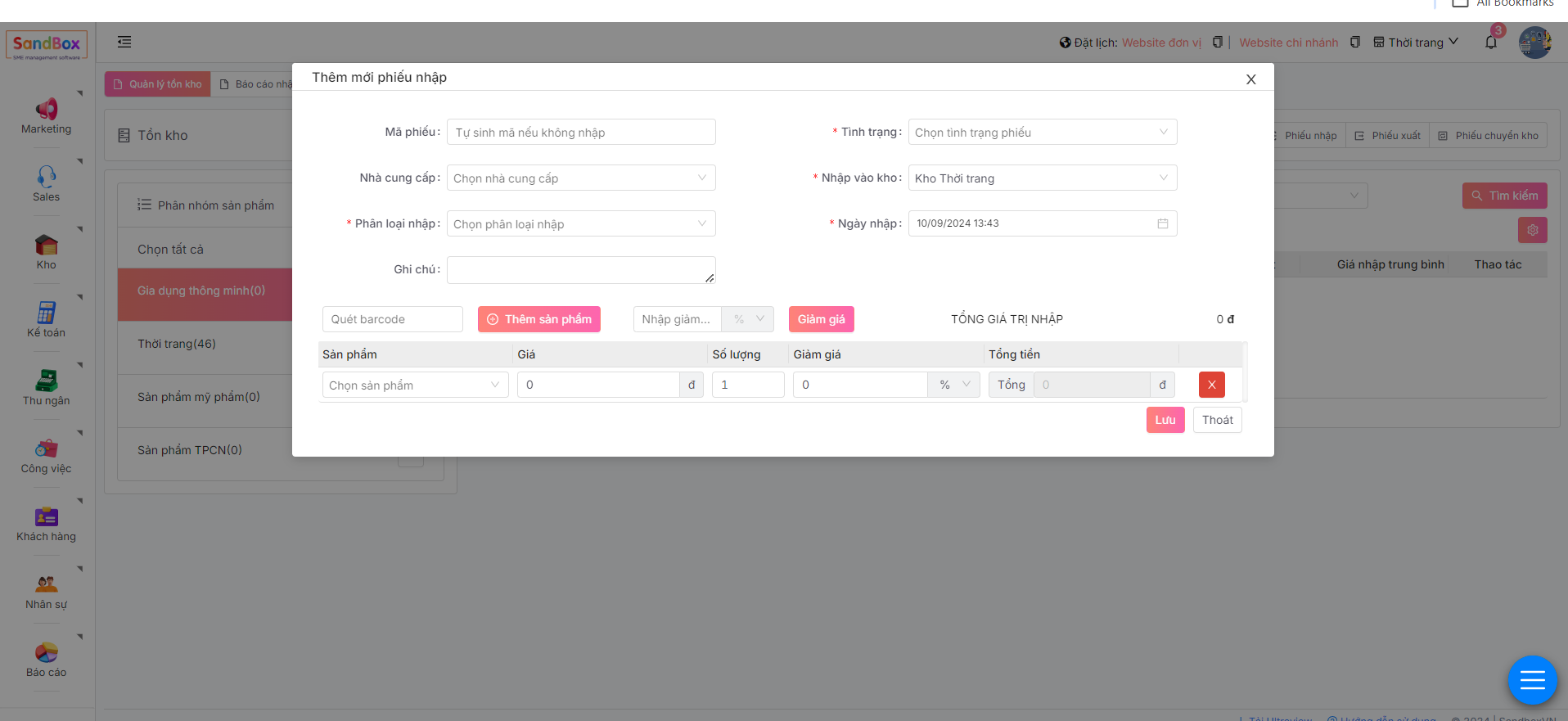This screenshot has width=1568, height=721.
Task: Open the Kế toán accounting icon
Action: [x=46, y=313]
